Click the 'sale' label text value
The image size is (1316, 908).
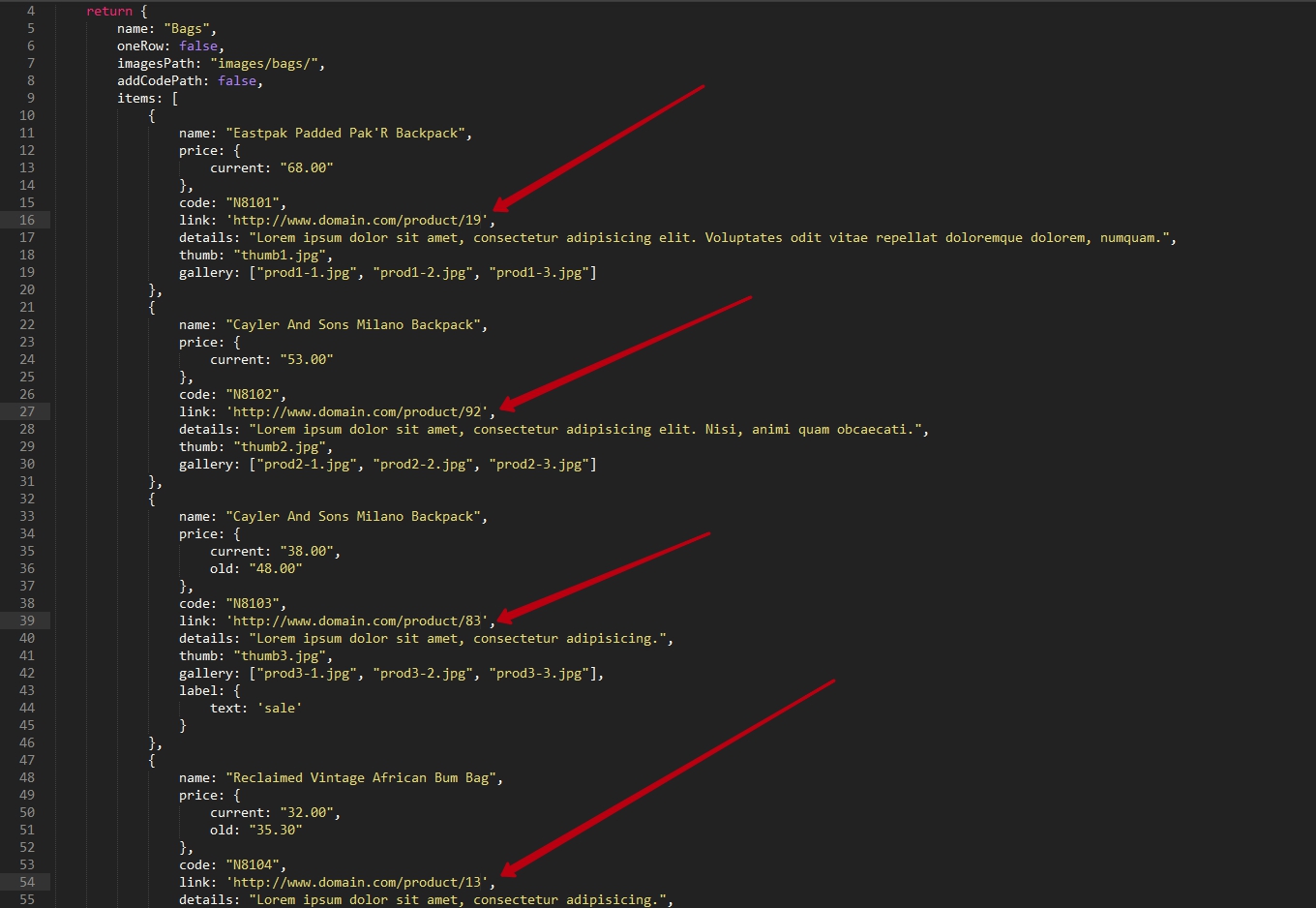click(x=279, y=709)
